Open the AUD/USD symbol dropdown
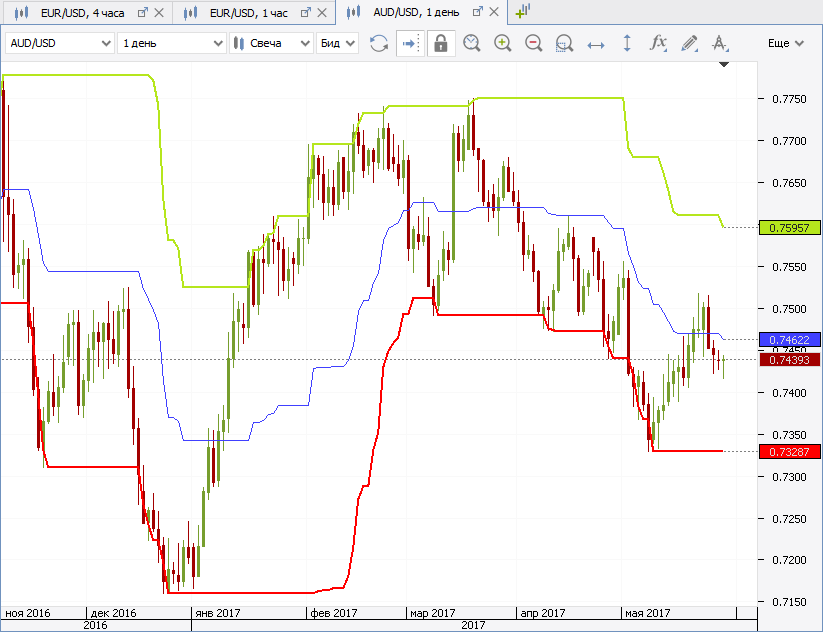Screen dimensions: 823x632 point(60,43)
